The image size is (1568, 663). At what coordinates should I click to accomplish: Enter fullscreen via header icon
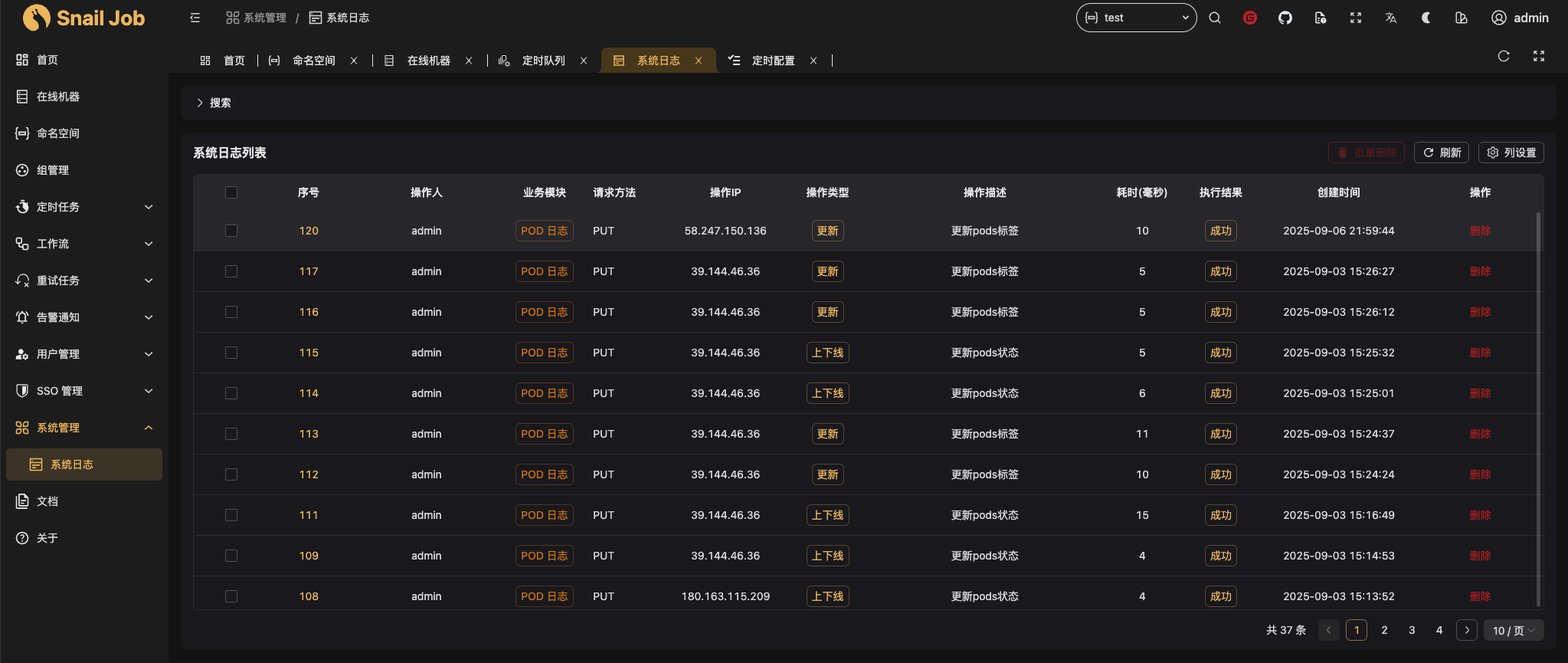(x=1355, y=18)
